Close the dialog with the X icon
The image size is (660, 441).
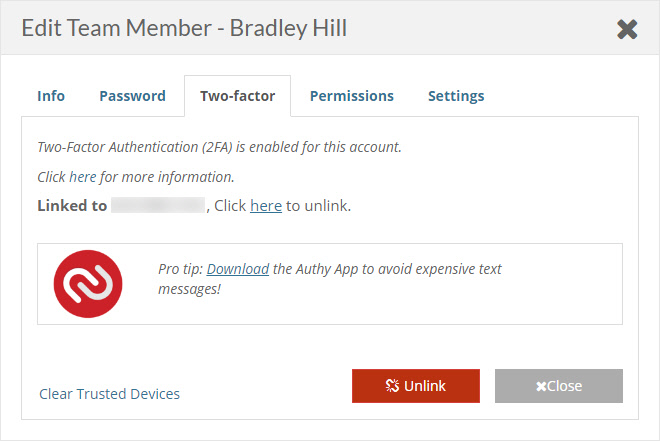(627, 29)
